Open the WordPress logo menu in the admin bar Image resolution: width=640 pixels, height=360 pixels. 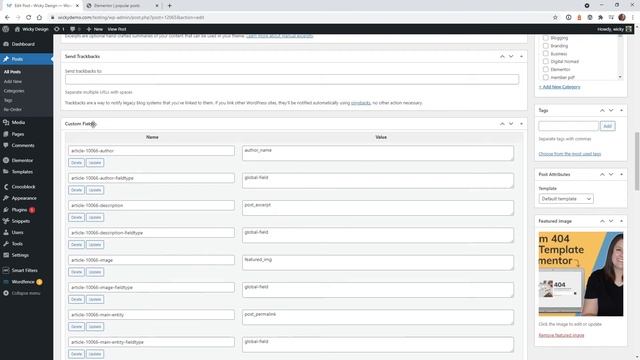(x=6, y=29)
